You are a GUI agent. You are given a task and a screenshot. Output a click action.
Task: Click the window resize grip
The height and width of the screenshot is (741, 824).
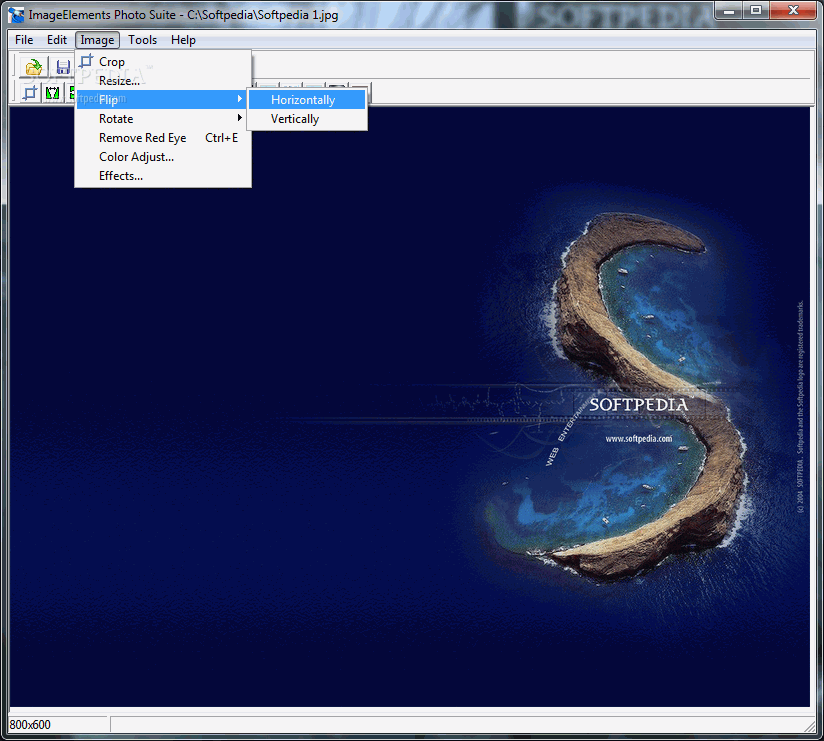click(809, 725)
